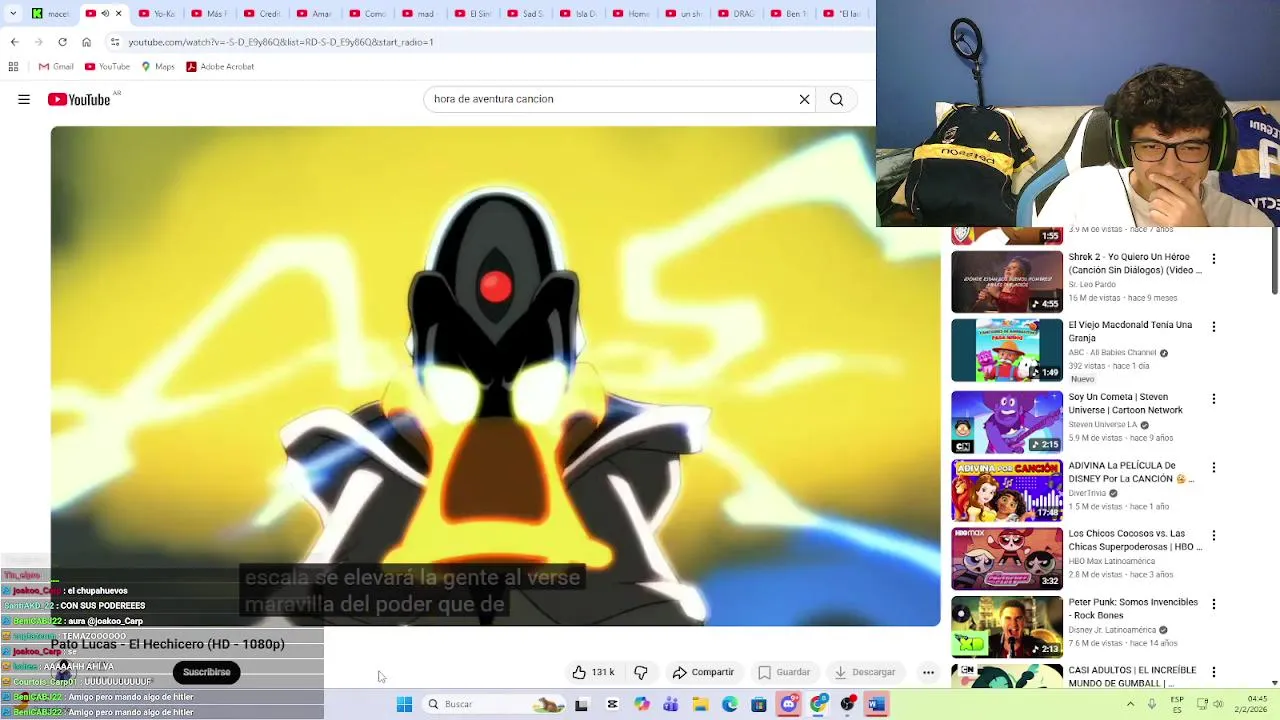Screen dimensions: 1280x720
Task: Run the search with the magnifier button
Action: pyautogui.click(x=837, y=99)
